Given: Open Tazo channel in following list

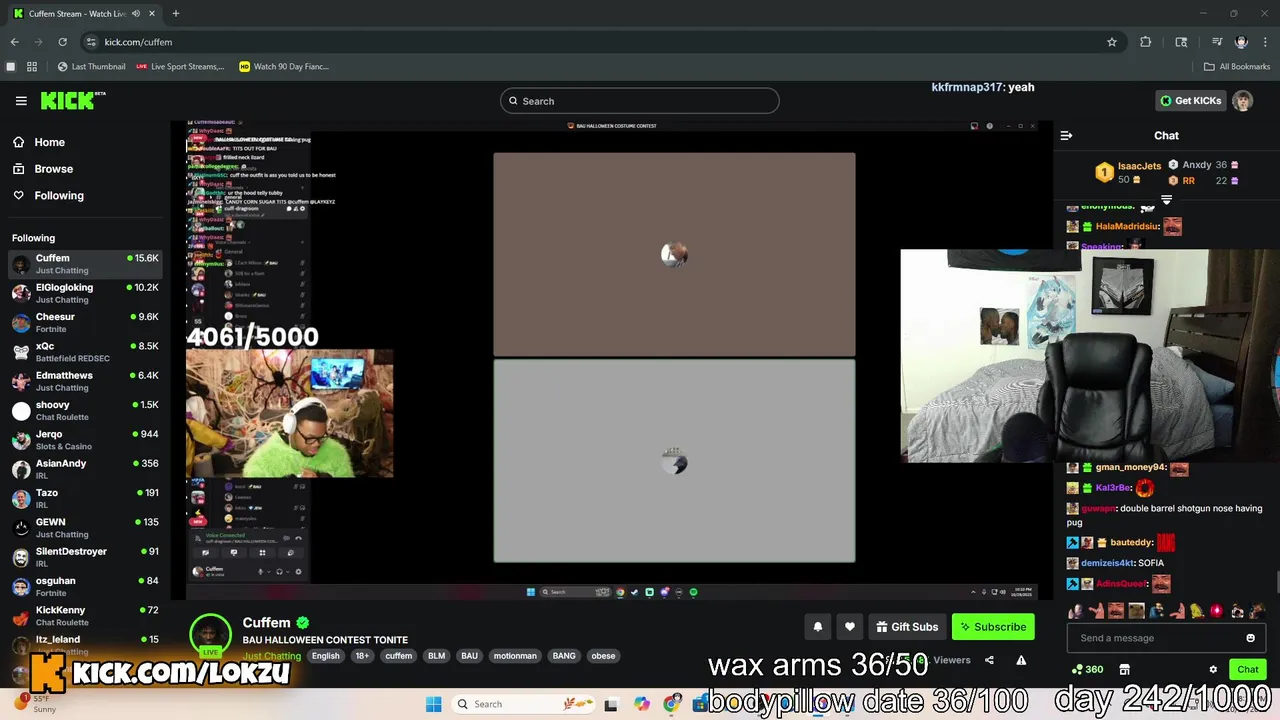Looking at the screenshot, I should (85, 498).
